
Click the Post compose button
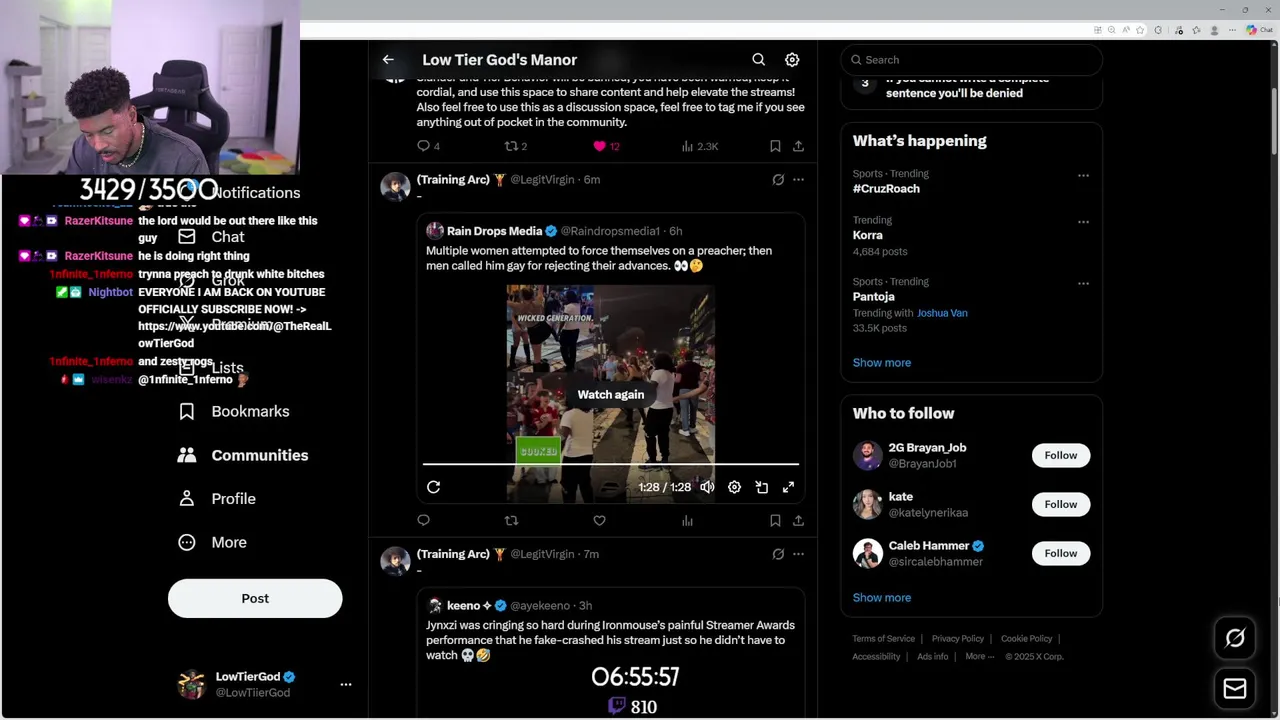click(x=255, y=598)
